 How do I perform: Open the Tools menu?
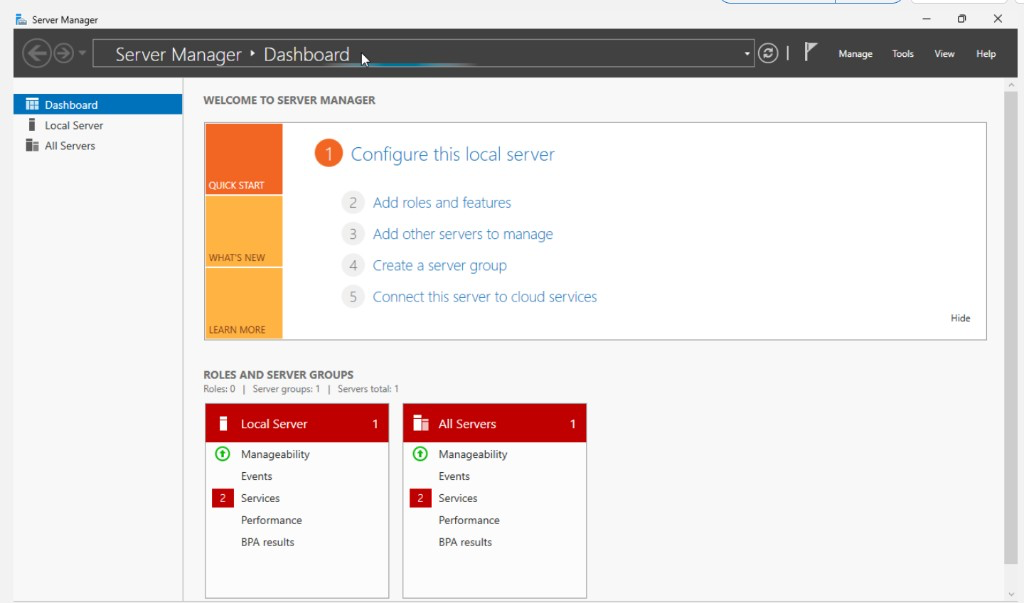tap(903, 54)
